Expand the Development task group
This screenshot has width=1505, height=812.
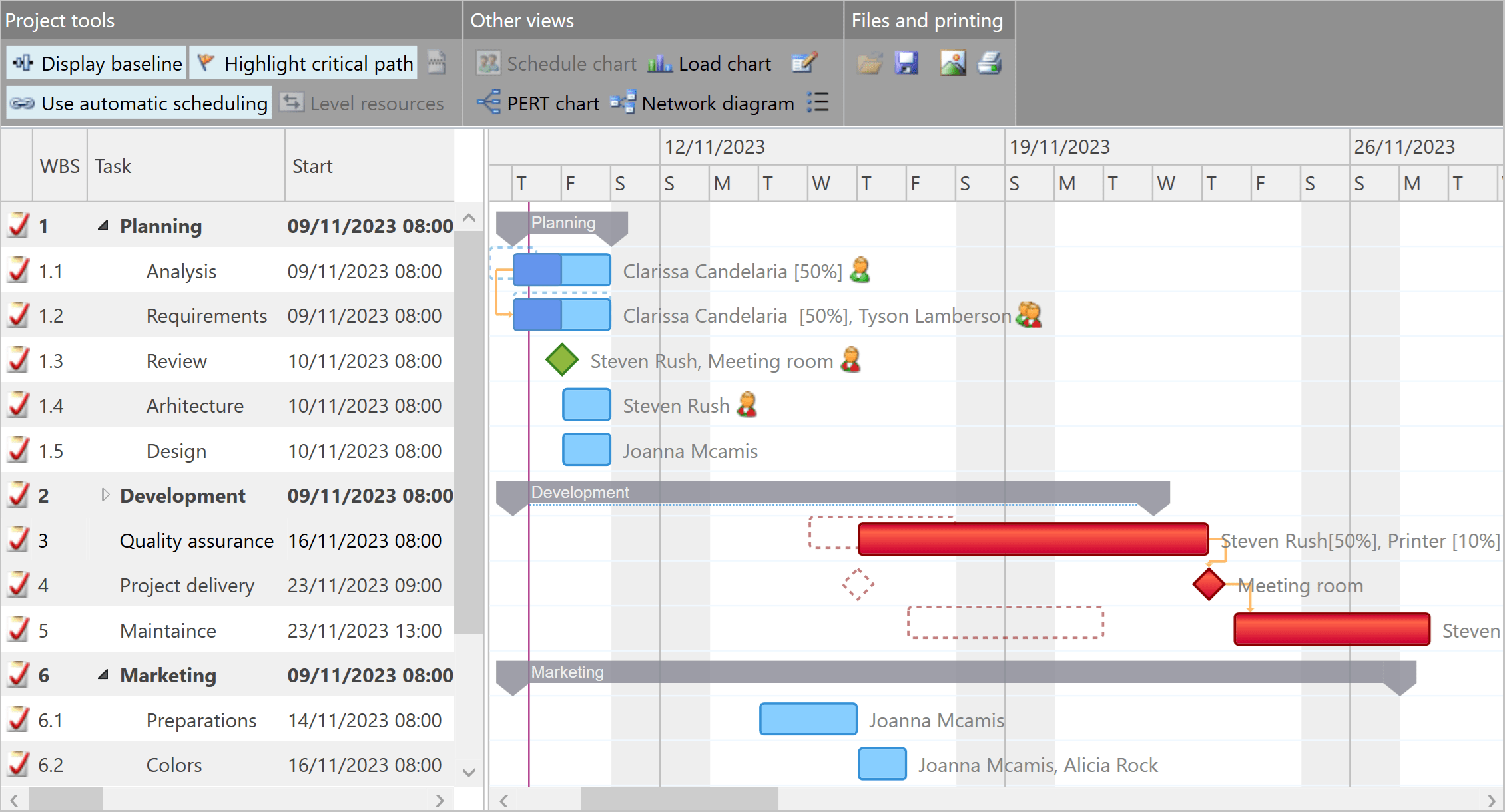pyautogui.click(x=105, y=495)
